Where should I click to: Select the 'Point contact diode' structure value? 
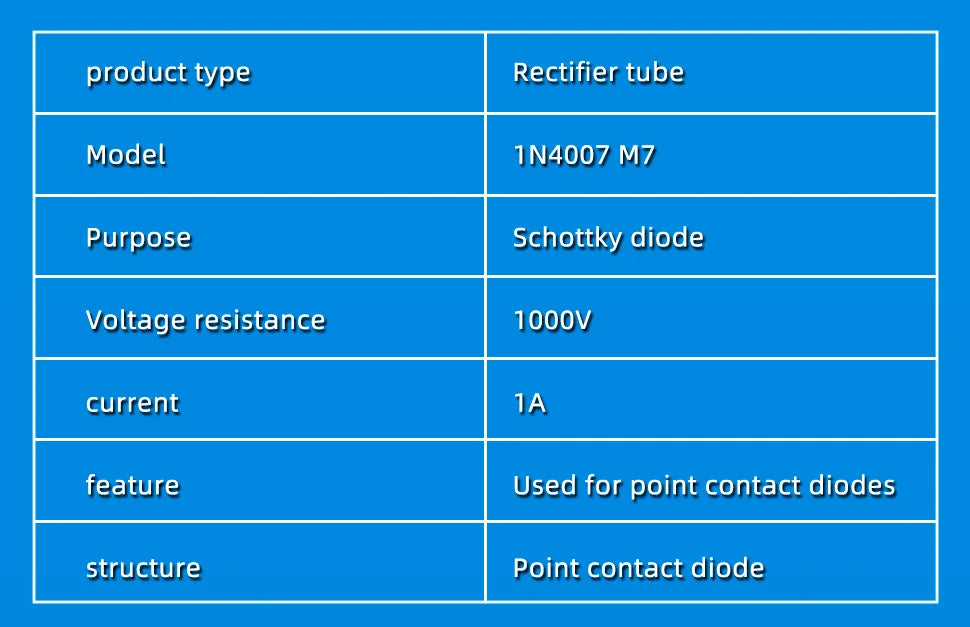638,568
